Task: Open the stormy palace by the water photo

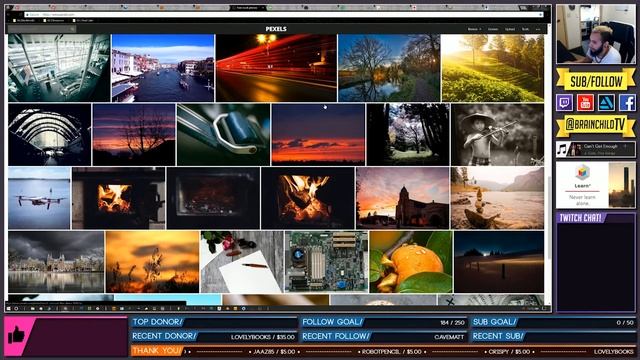Action: click(x=56, y=262)
